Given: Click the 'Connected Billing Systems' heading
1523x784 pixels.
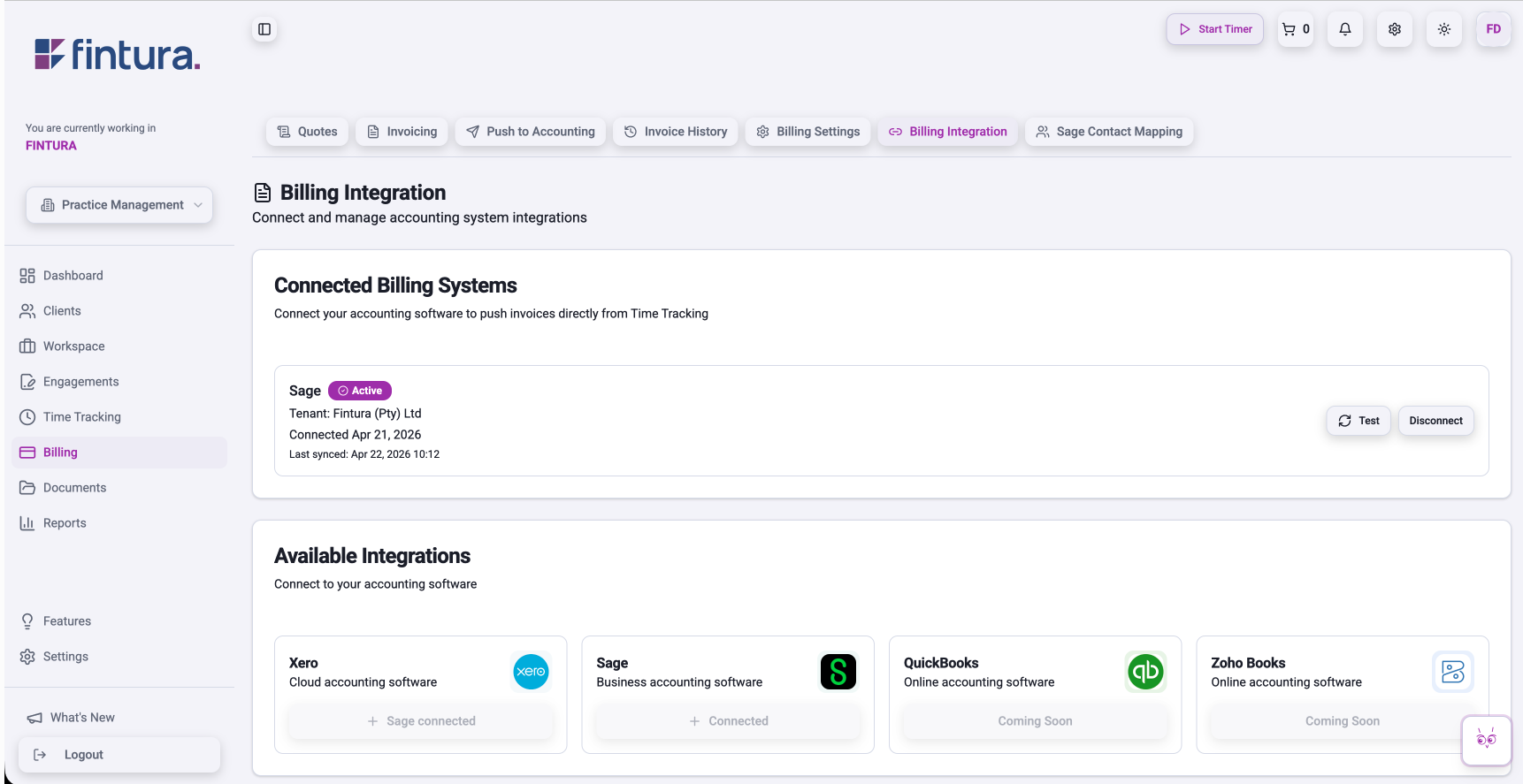Looking at the screenshot, I should click(x=395, y=285).
